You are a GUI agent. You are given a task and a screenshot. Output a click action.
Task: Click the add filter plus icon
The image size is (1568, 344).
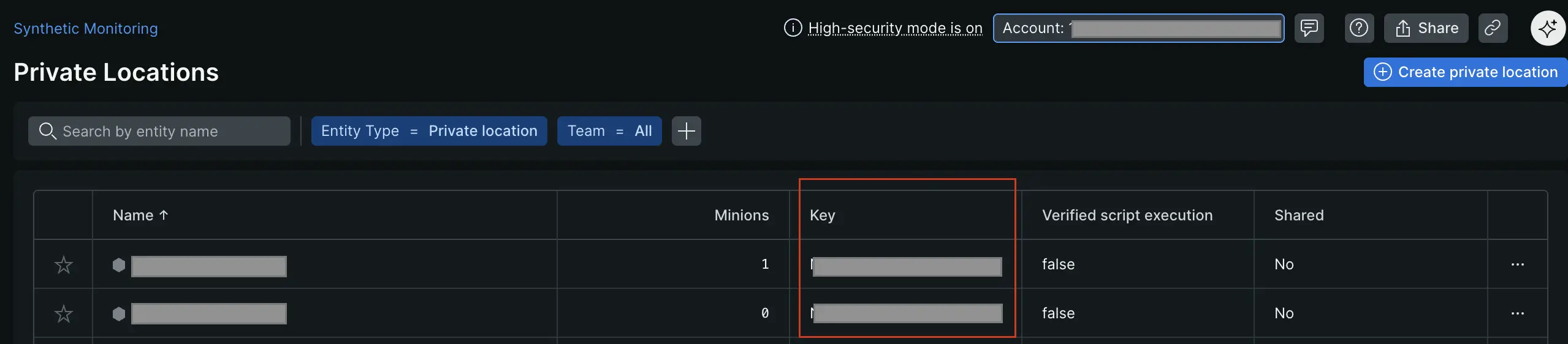(x=686, y=131)
